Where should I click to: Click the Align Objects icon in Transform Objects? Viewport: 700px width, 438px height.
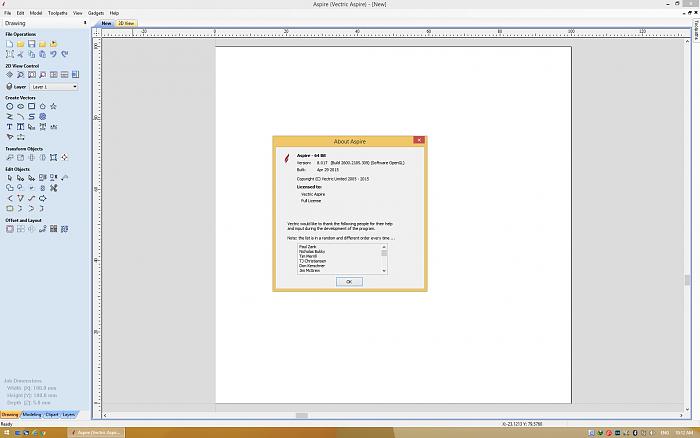[x=64, y=157]
